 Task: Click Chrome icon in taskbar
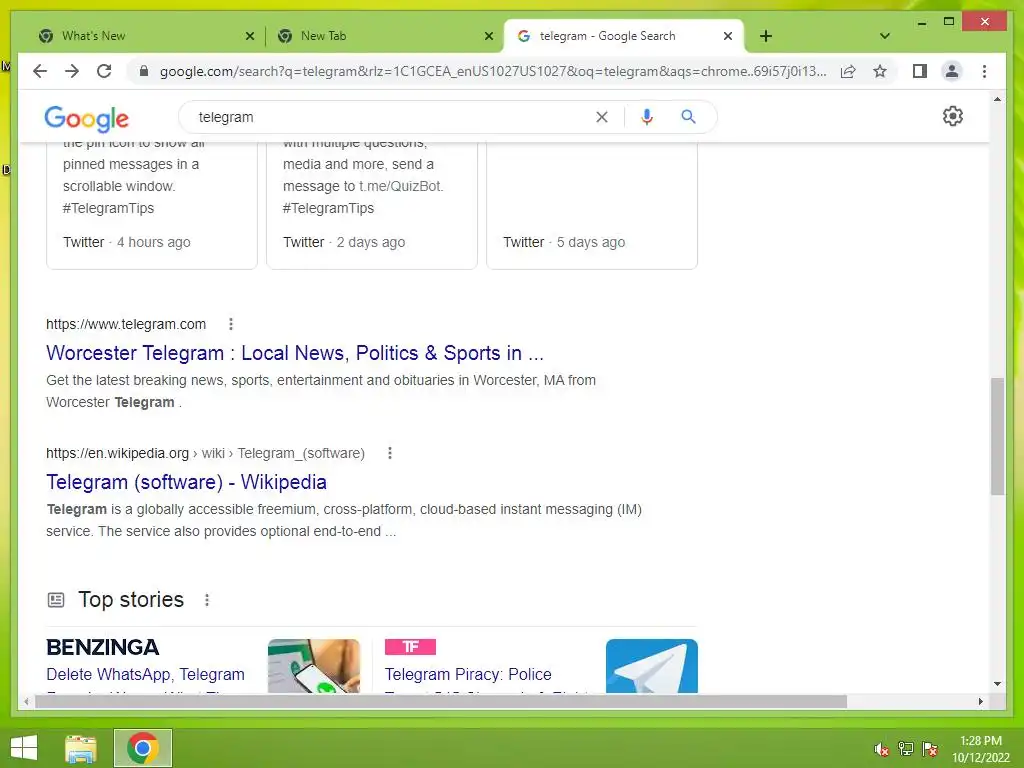[143, 748]
